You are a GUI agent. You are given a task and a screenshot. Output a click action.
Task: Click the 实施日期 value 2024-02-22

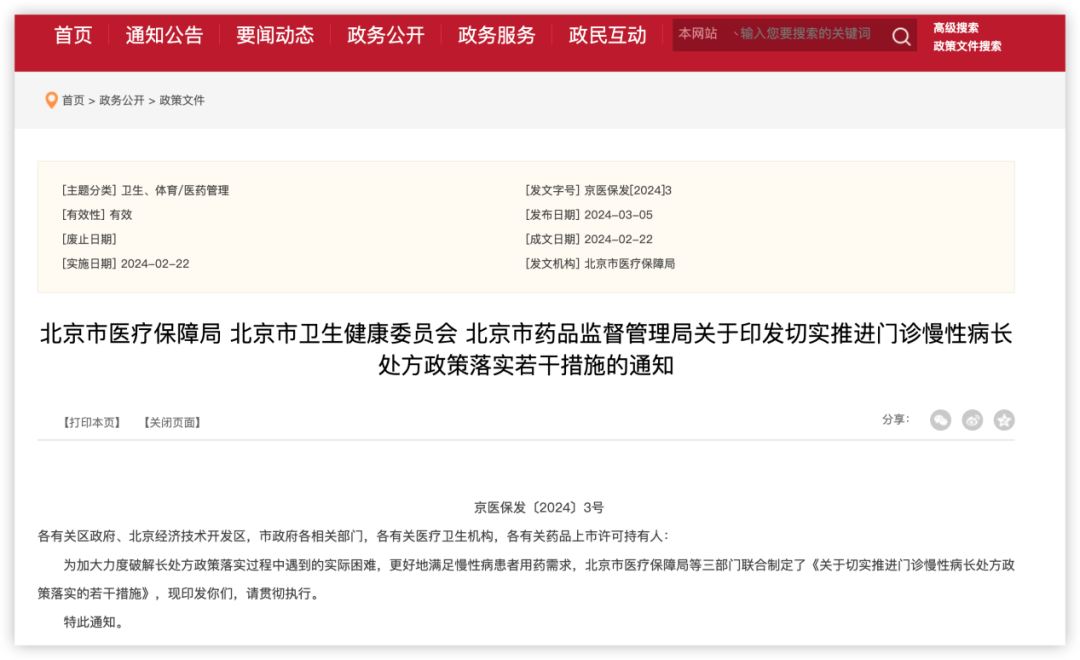155,264
